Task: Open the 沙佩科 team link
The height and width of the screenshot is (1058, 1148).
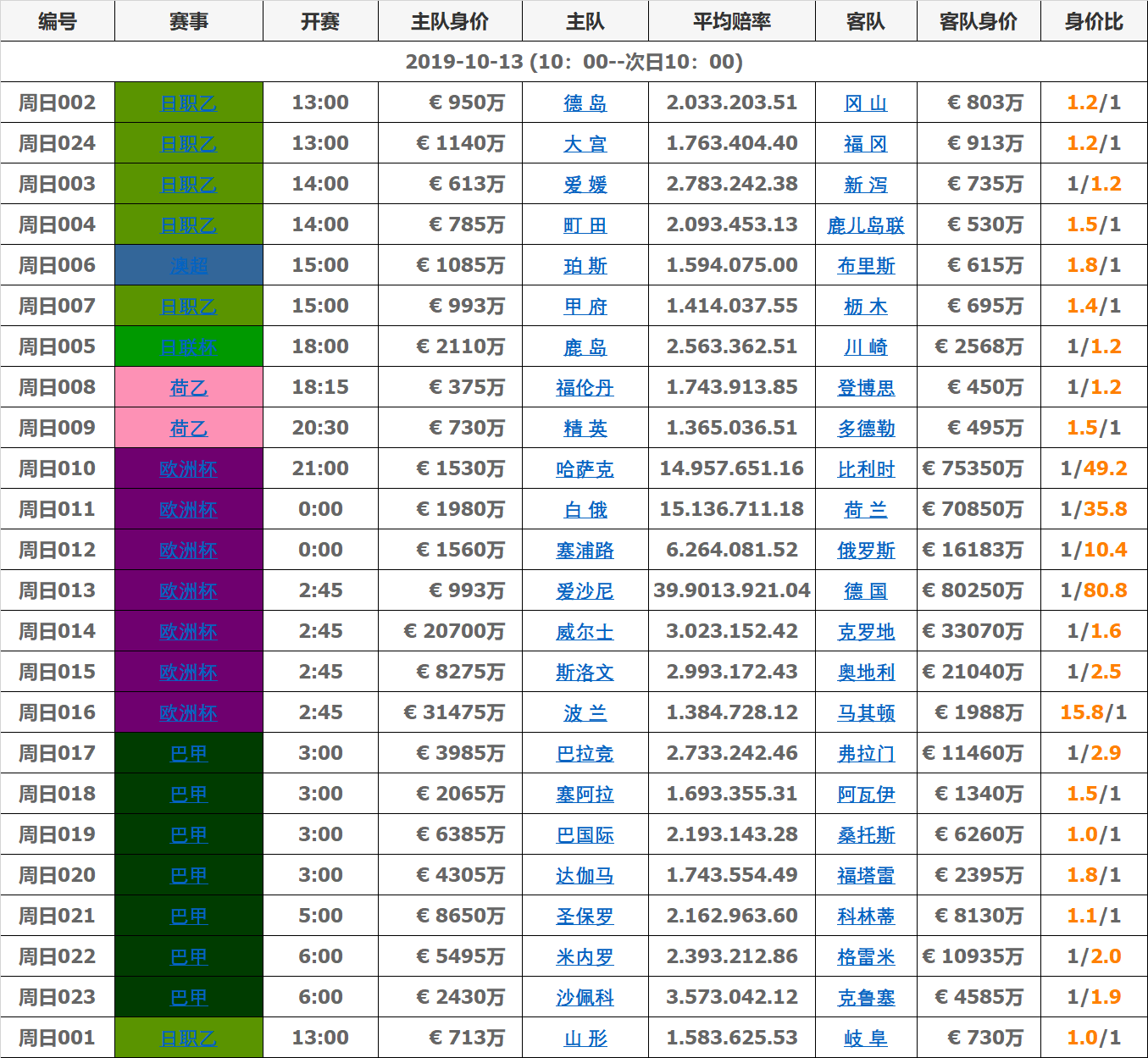Action: pyautogui.click(x=585, y=998)
